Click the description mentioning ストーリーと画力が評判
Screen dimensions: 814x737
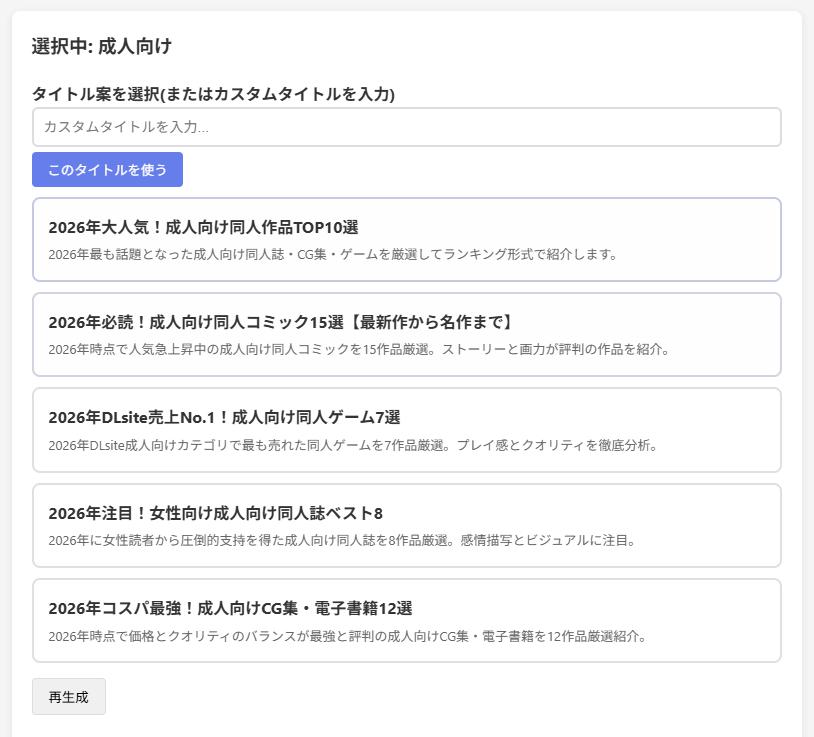pos(358,349)
